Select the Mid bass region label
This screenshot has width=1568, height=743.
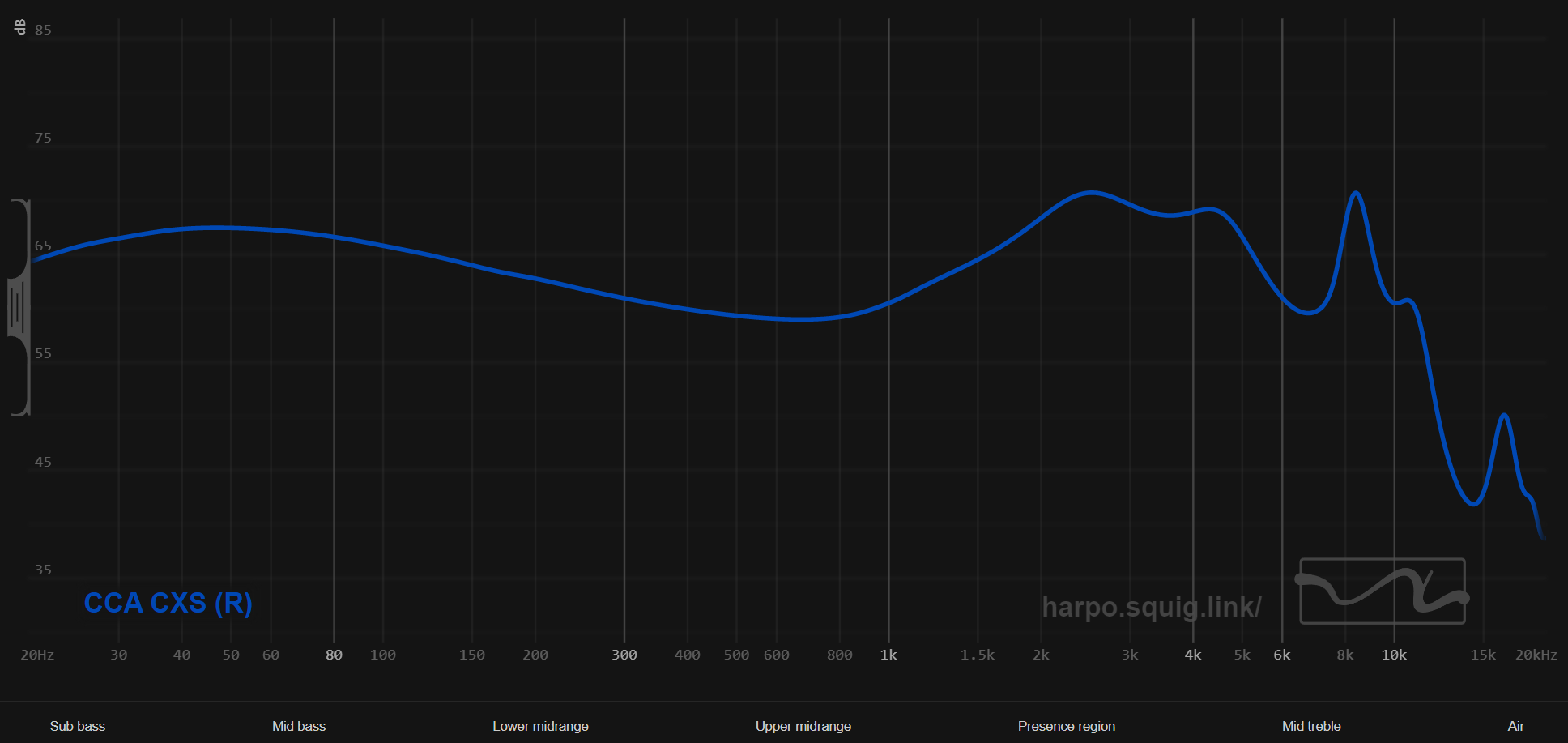pyautogui.click(x=299, y=726)
